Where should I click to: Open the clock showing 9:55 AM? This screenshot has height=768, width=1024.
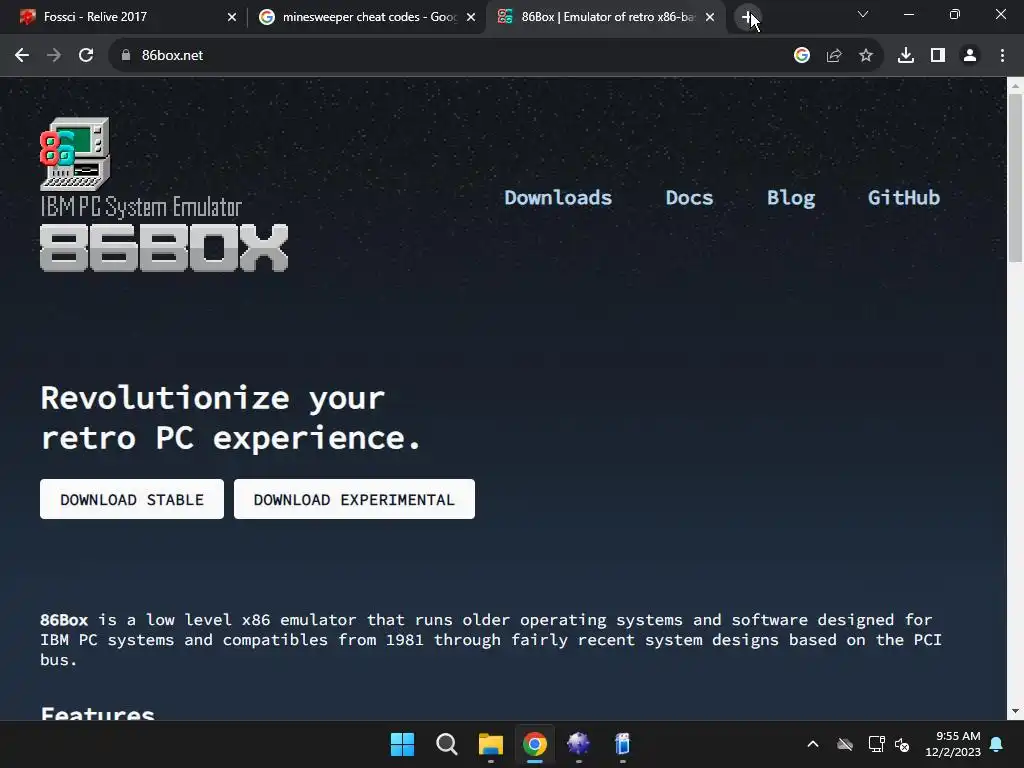[x=953, y=744]
